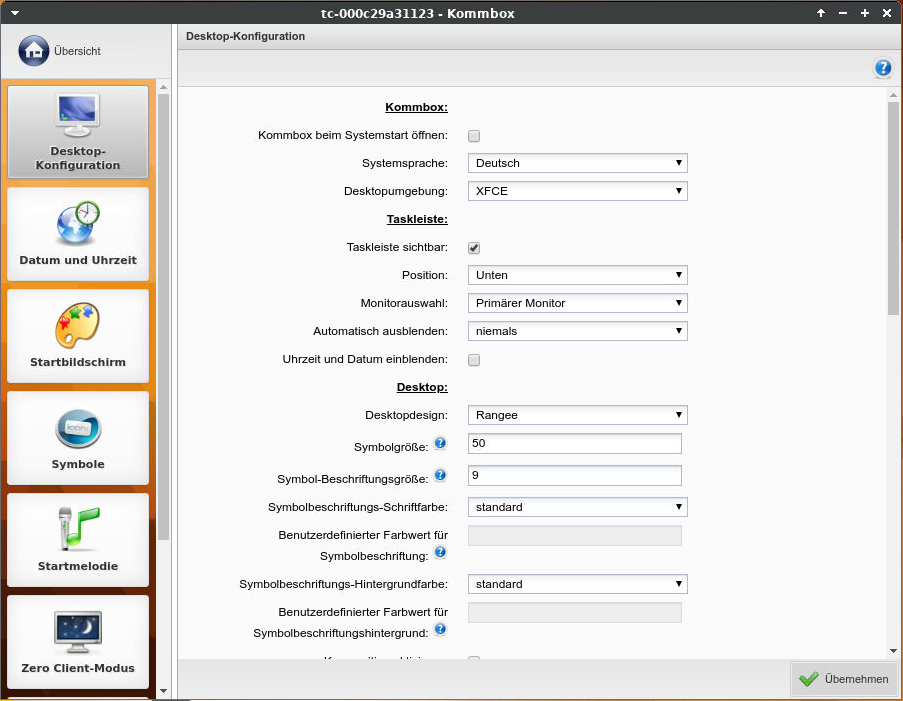
Task: Uncheck the Taskleiste sichtbar checkbox
Action: point(475,248)
